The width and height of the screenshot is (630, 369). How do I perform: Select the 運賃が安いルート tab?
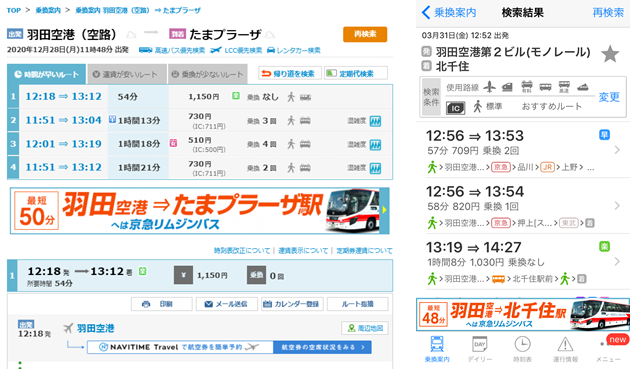click(127, 74)
